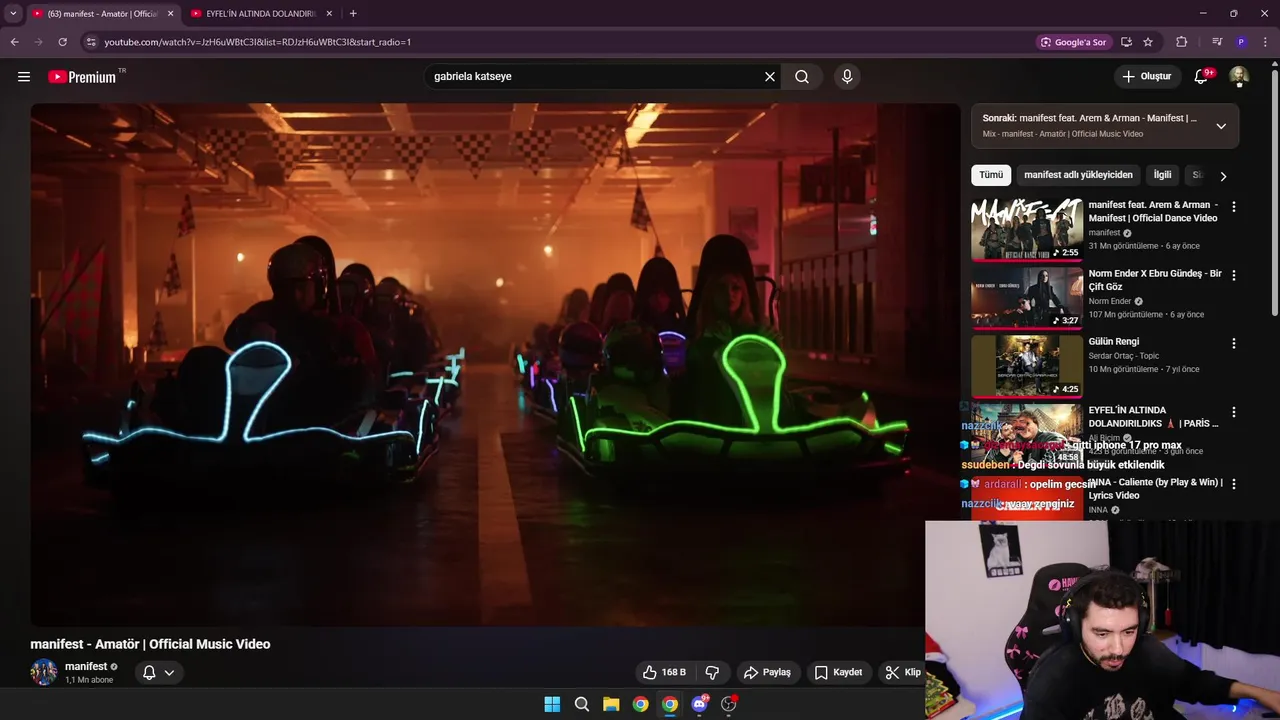The width and height of the screenshot is (1280, 720).
Task: Open File Explorer from the taskbar
Action: point(611,704)
